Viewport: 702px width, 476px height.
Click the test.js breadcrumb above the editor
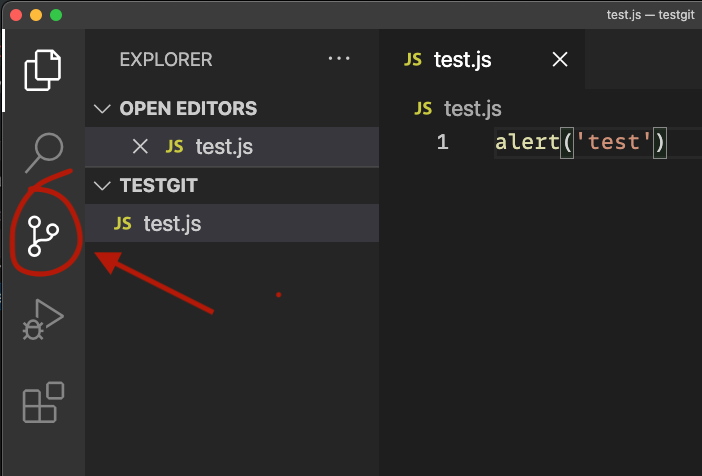472,108
